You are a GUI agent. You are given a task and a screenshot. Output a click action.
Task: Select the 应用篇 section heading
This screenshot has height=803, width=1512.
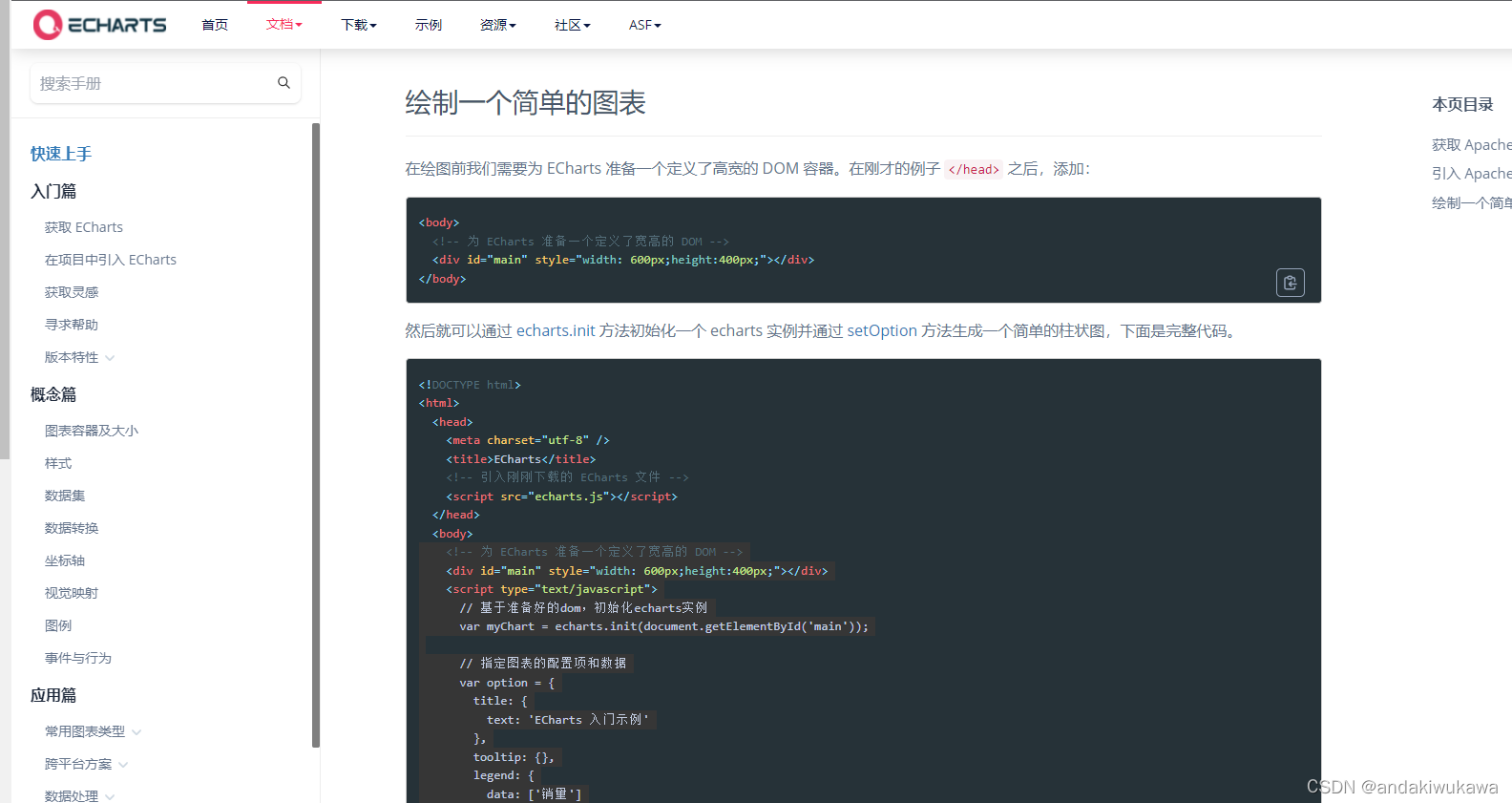click(53, 695)
